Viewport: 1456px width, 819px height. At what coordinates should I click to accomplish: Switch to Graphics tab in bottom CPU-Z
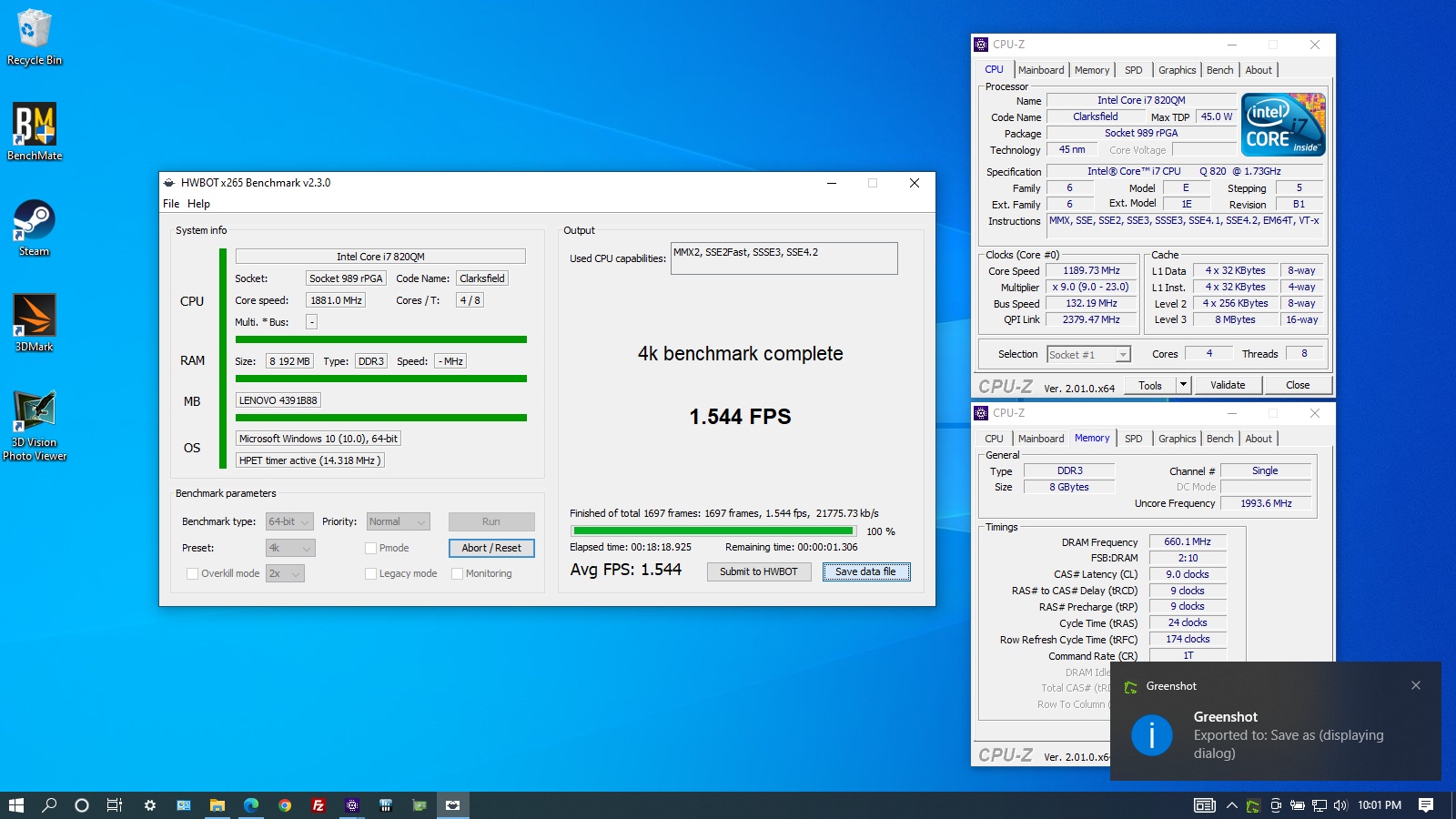coord(1177,439)
